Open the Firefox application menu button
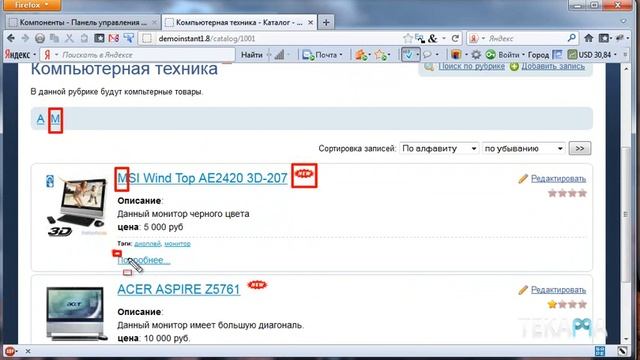The width and height of the screenshot is (640, 360). click(31, 5)
